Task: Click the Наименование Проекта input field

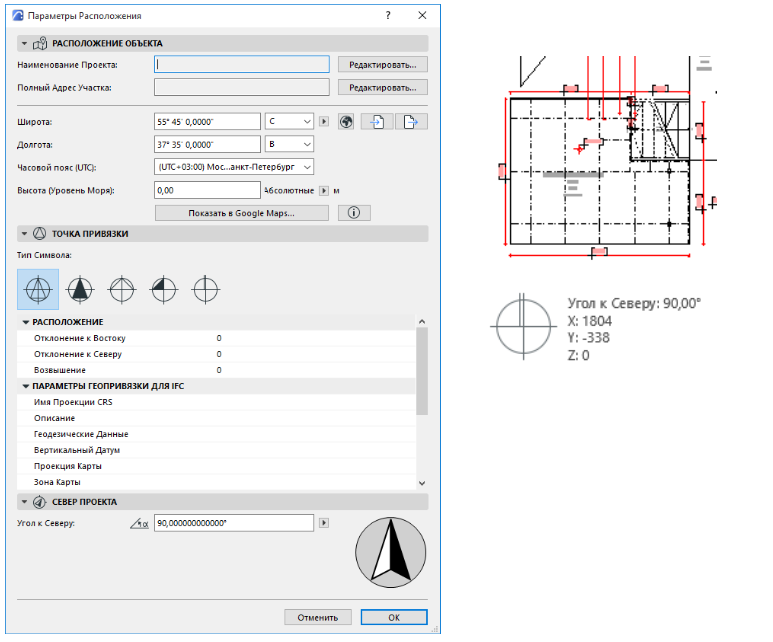Action: tap(242, 64)
